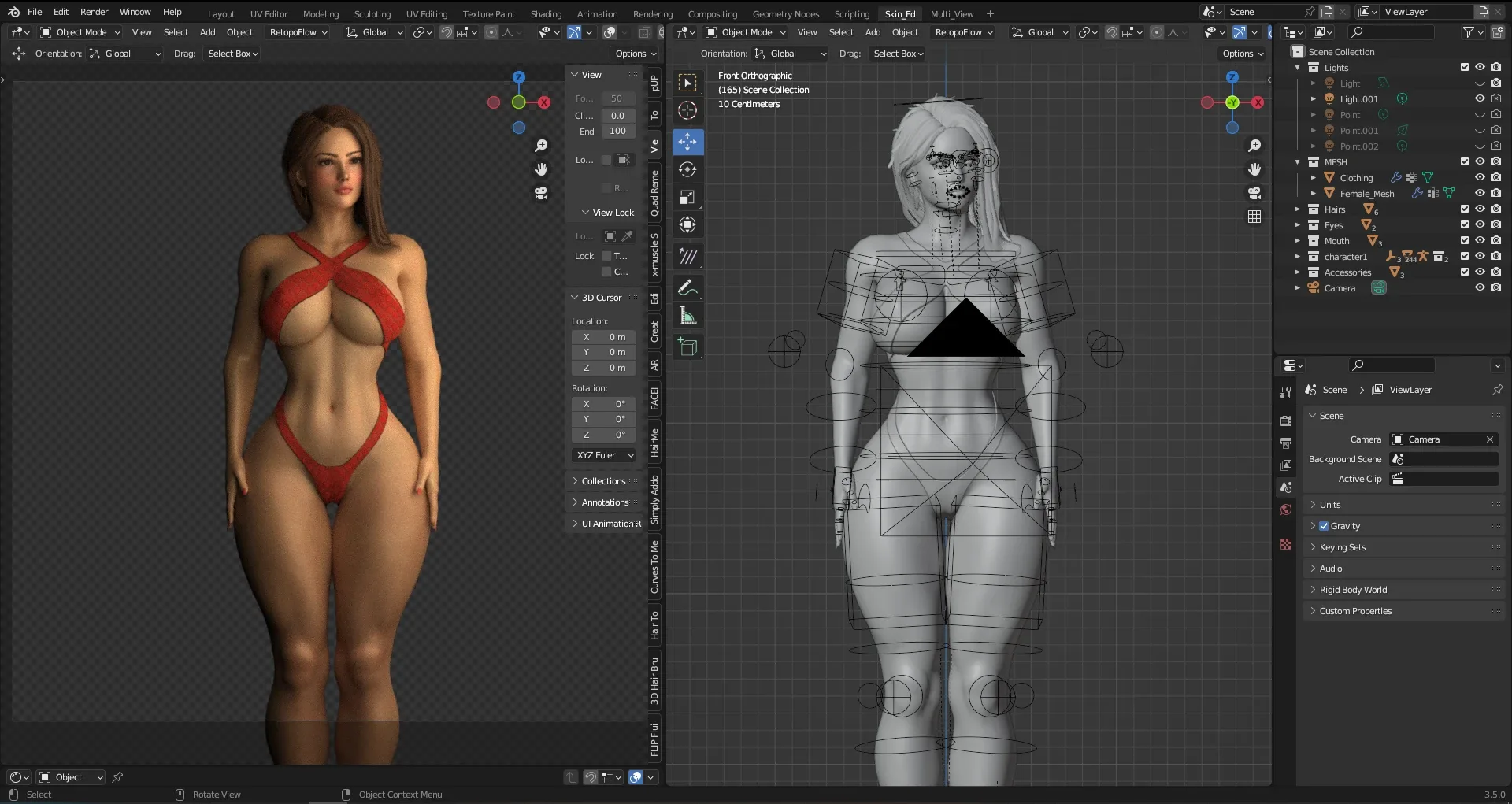Click the pan hand icon in the left viewport
The width and height of the screenshot is (1512, 804).
click(x=541, y=169)
